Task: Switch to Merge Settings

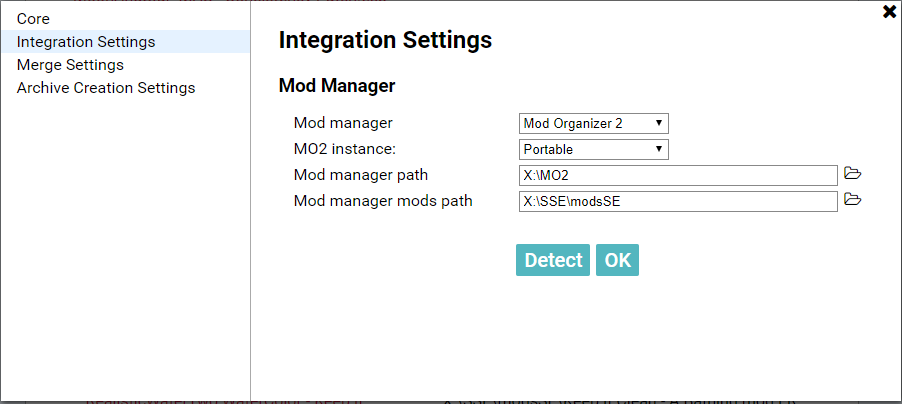Action: click(70, 65)
